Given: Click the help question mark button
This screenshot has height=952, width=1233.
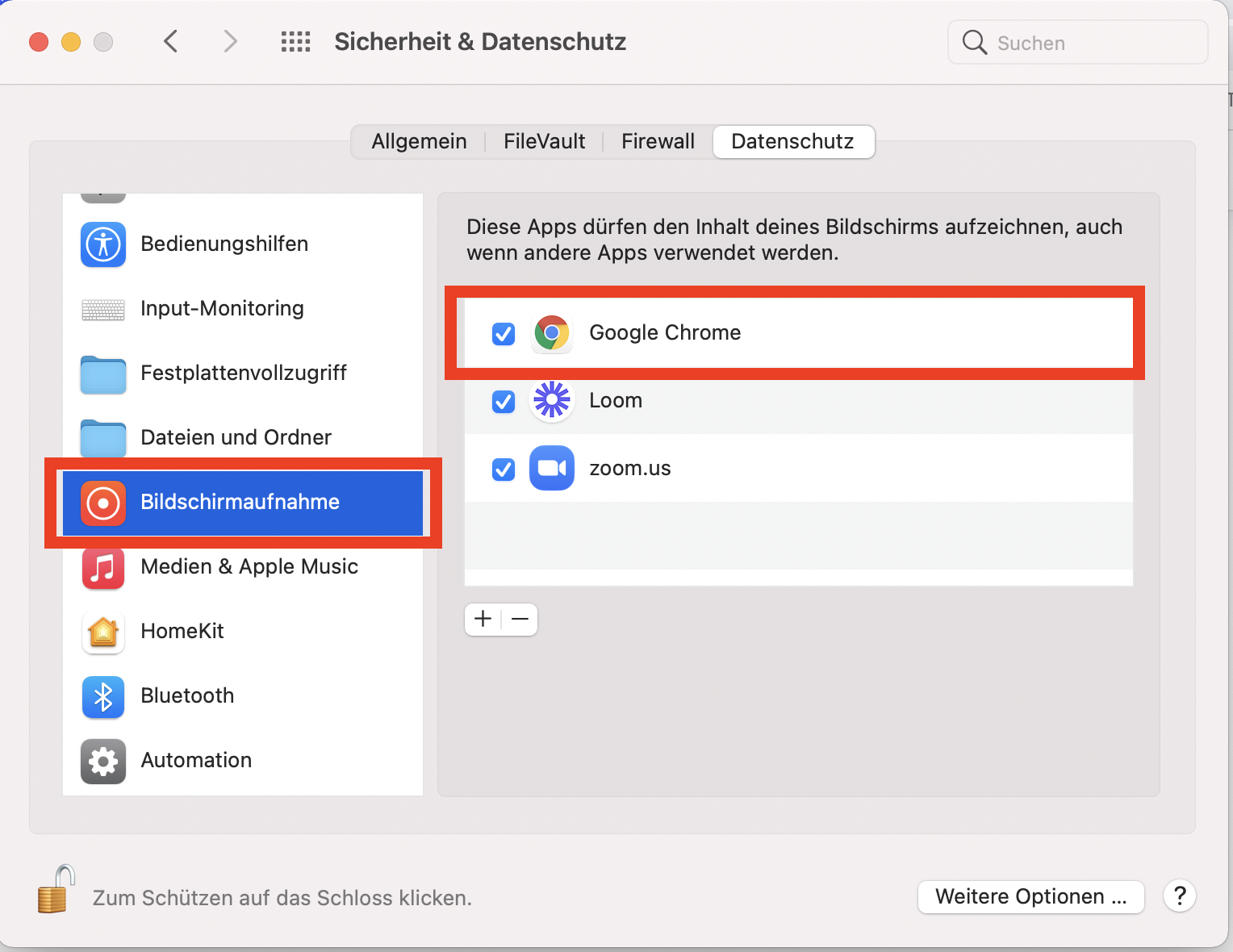Looking at the screenshot, I should [x=1180, y=896].
